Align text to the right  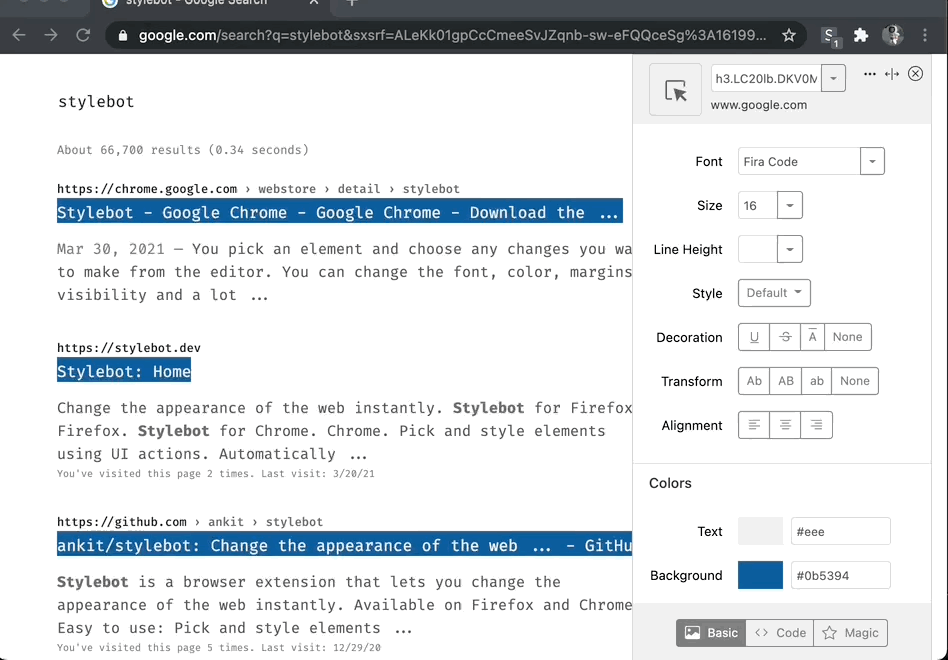tap(816, 425)
